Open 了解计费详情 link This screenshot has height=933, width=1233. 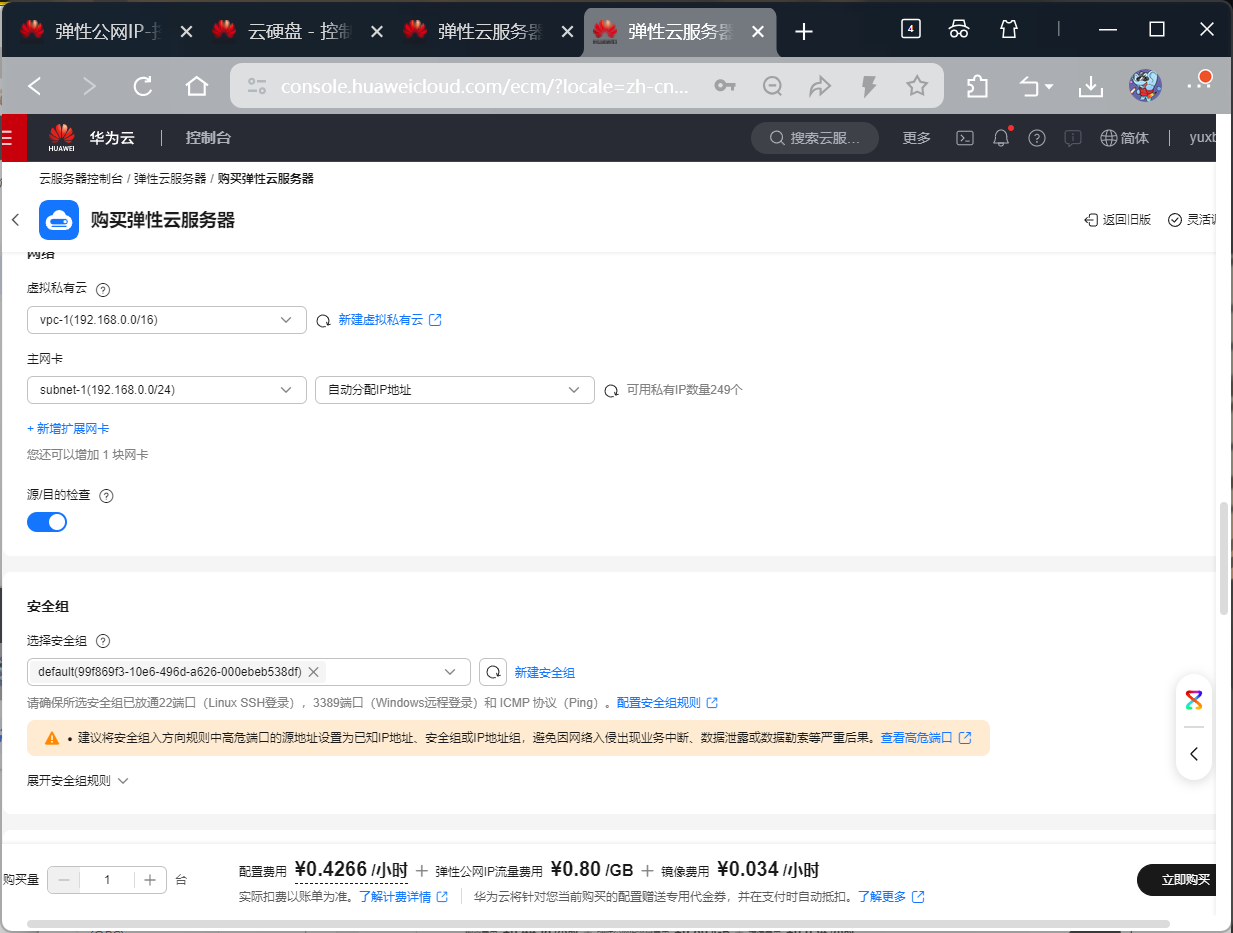[x=404, y=897]
